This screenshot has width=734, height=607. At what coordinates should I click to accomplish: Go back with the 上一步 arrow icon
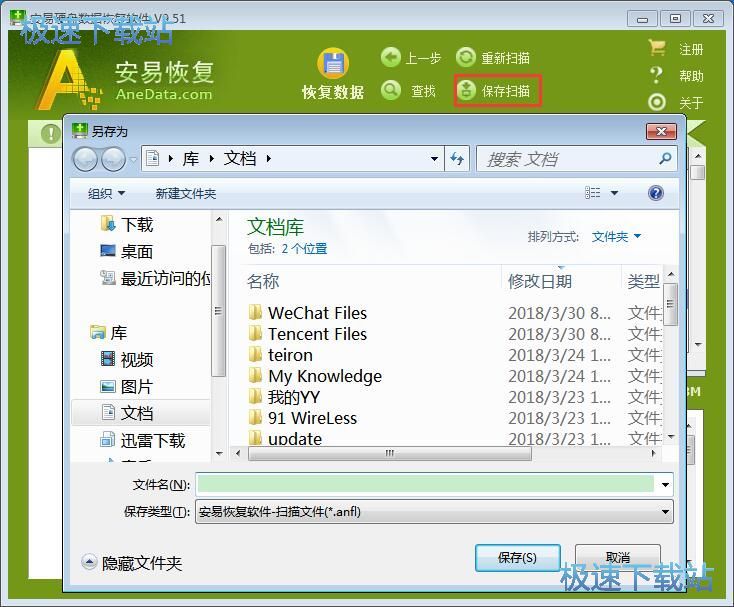390,58
